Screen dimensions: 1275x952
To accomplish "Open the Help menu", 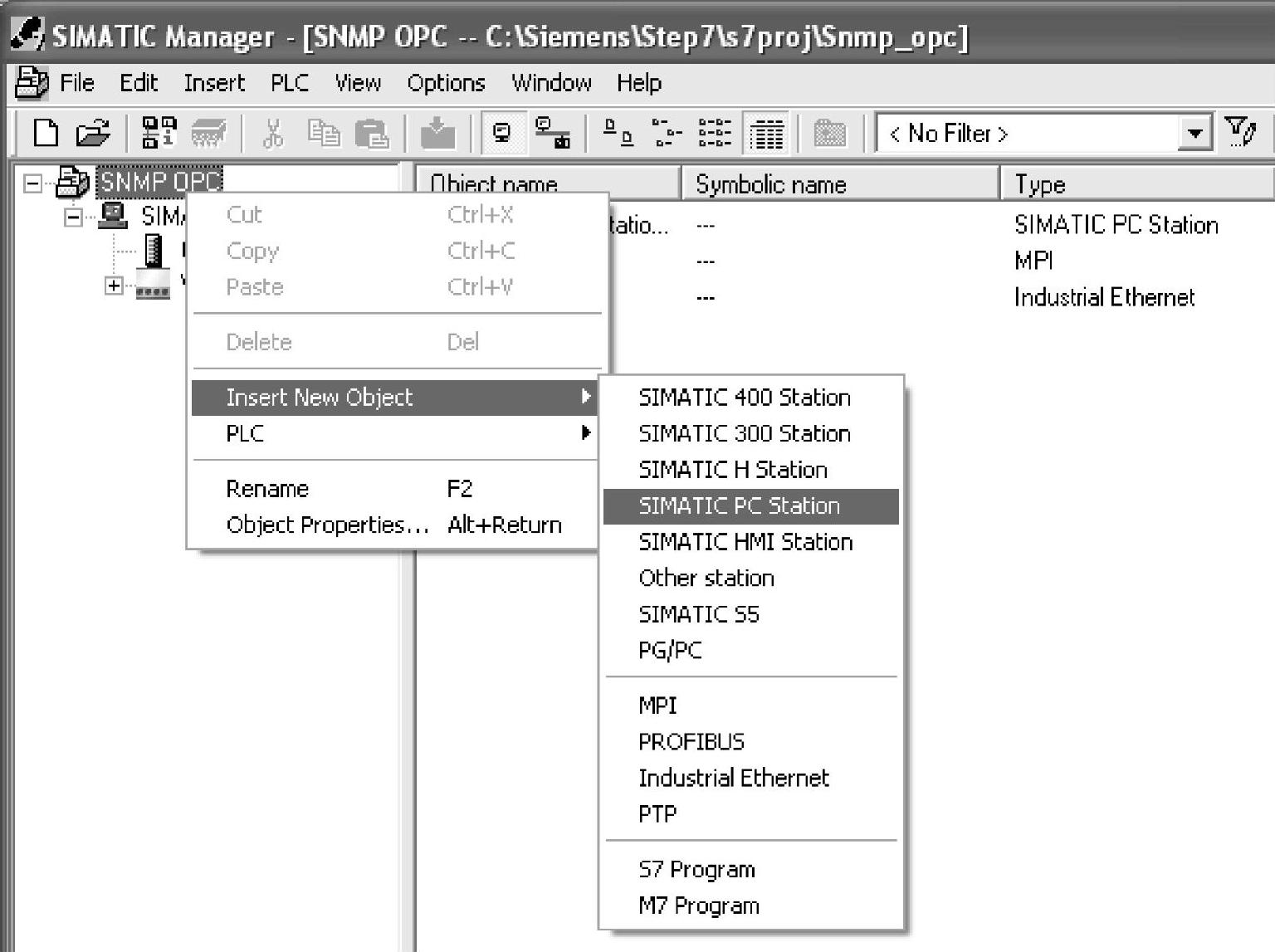I will [639, 83].
